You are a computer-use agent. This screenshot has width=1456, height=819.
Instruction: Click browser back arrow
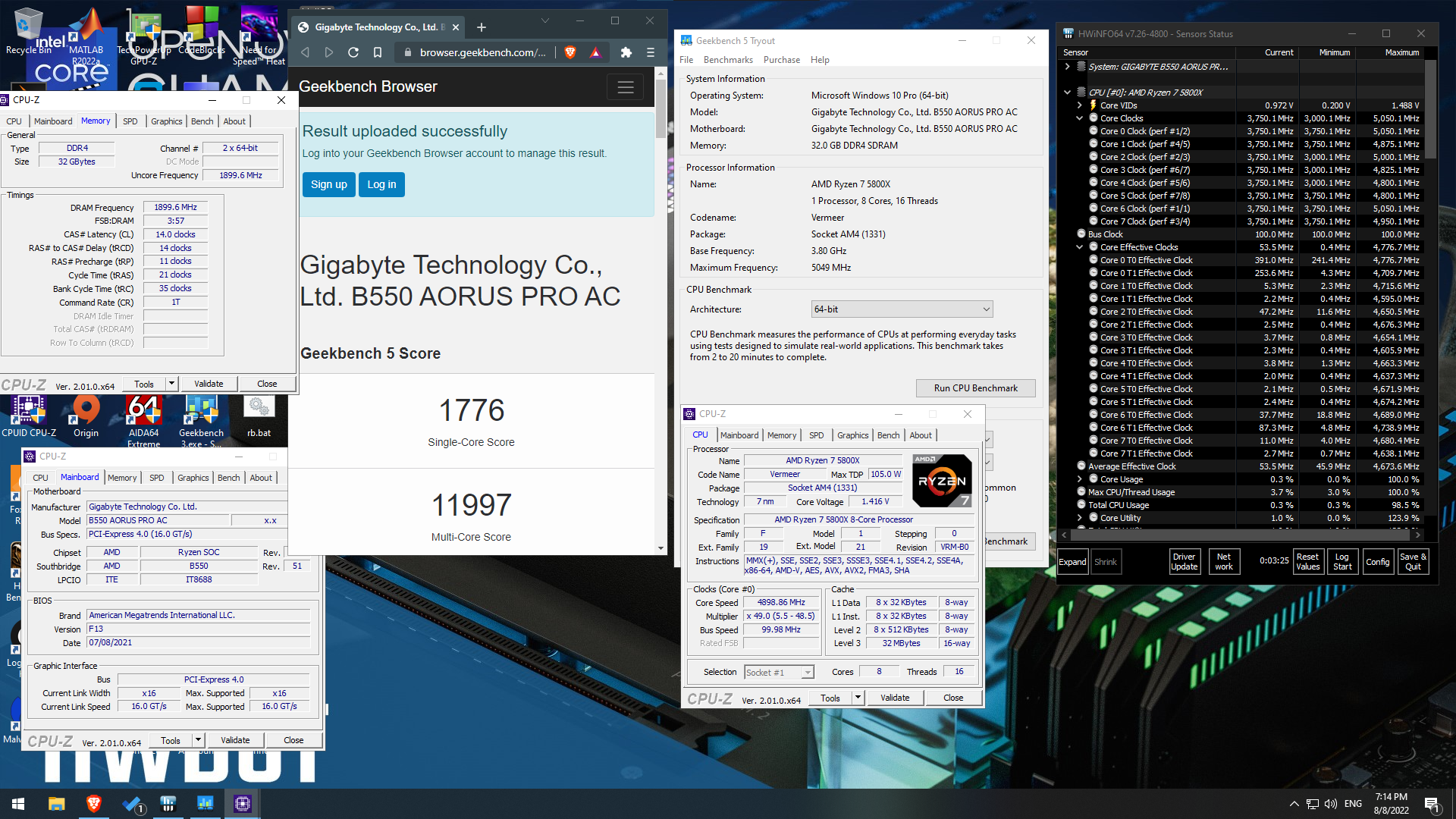click(305, 52)
